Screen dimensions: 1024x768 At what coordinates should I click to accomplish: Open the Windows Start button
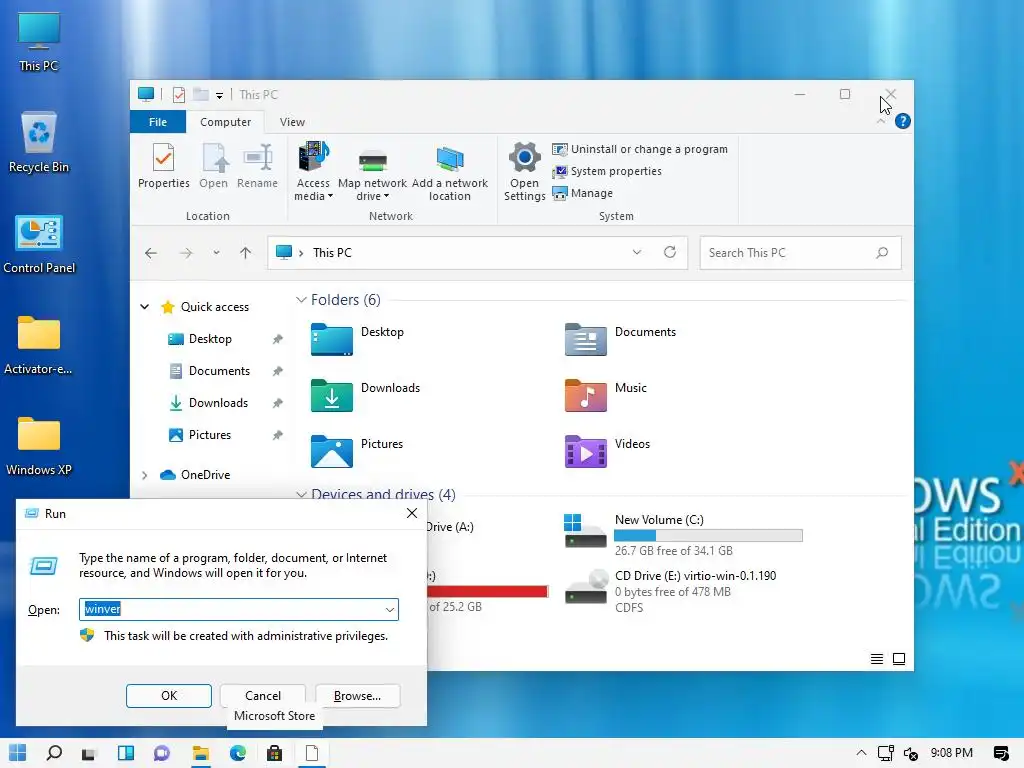coord(18,753)
